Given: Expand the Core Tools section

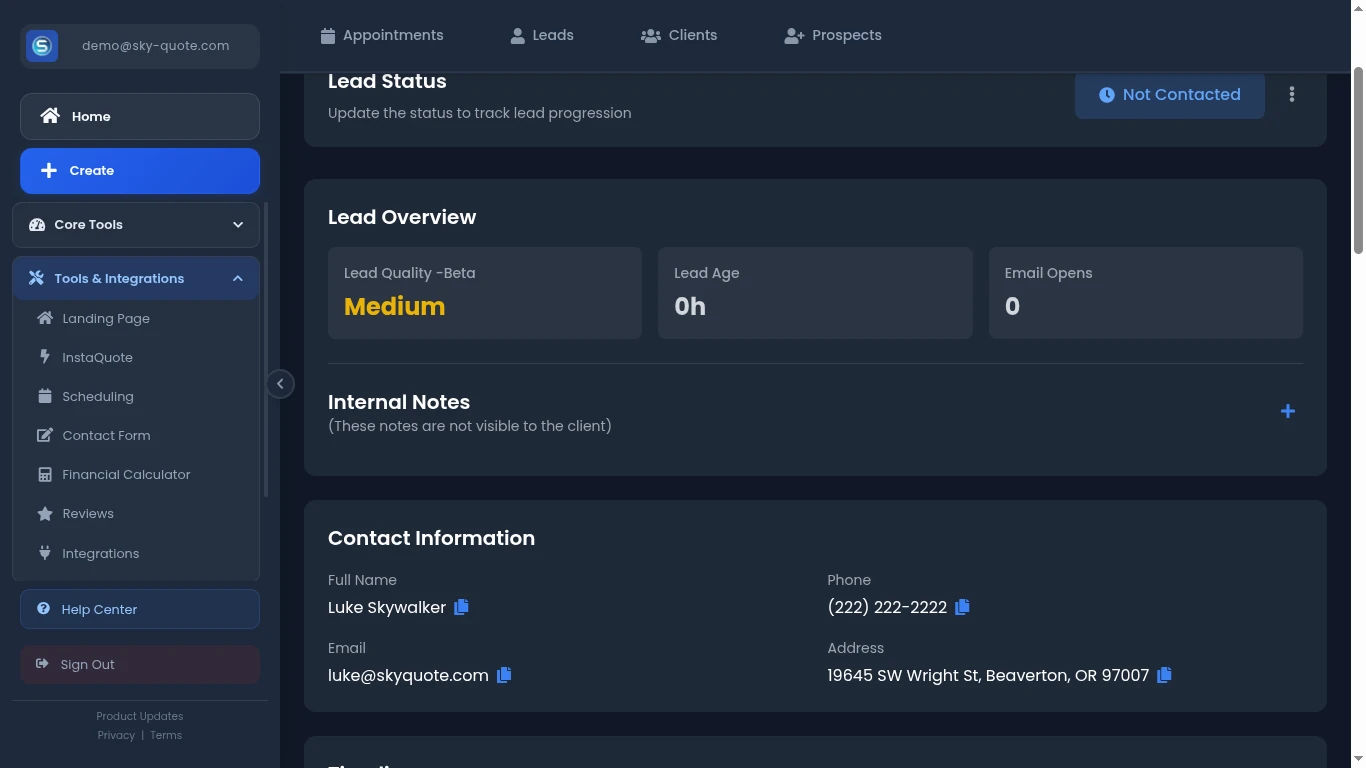Looking at the screenshot, I should (x=135, y=224).
